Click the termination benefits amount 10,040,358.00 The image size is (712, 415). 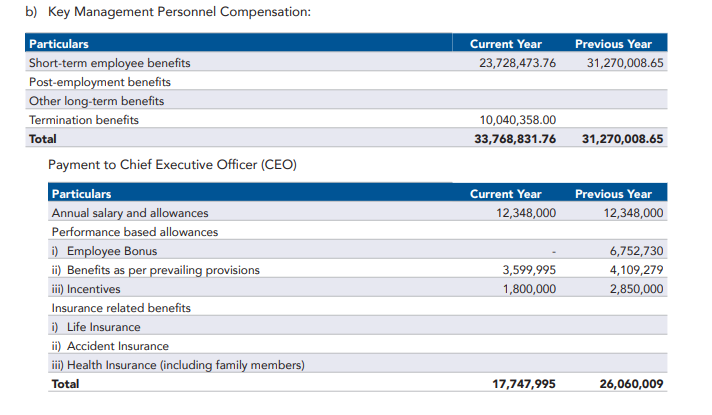tap(517, 120)
